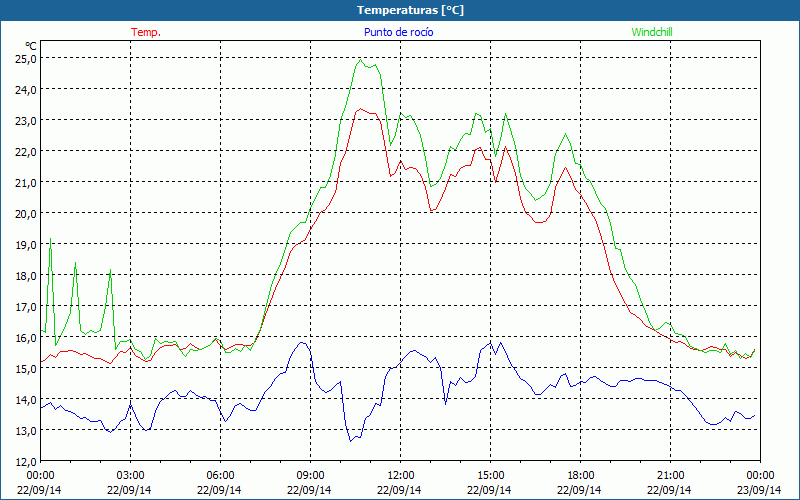Click the 19,0 y-axis value
The image size is (800, 500).
coord(27,245)
